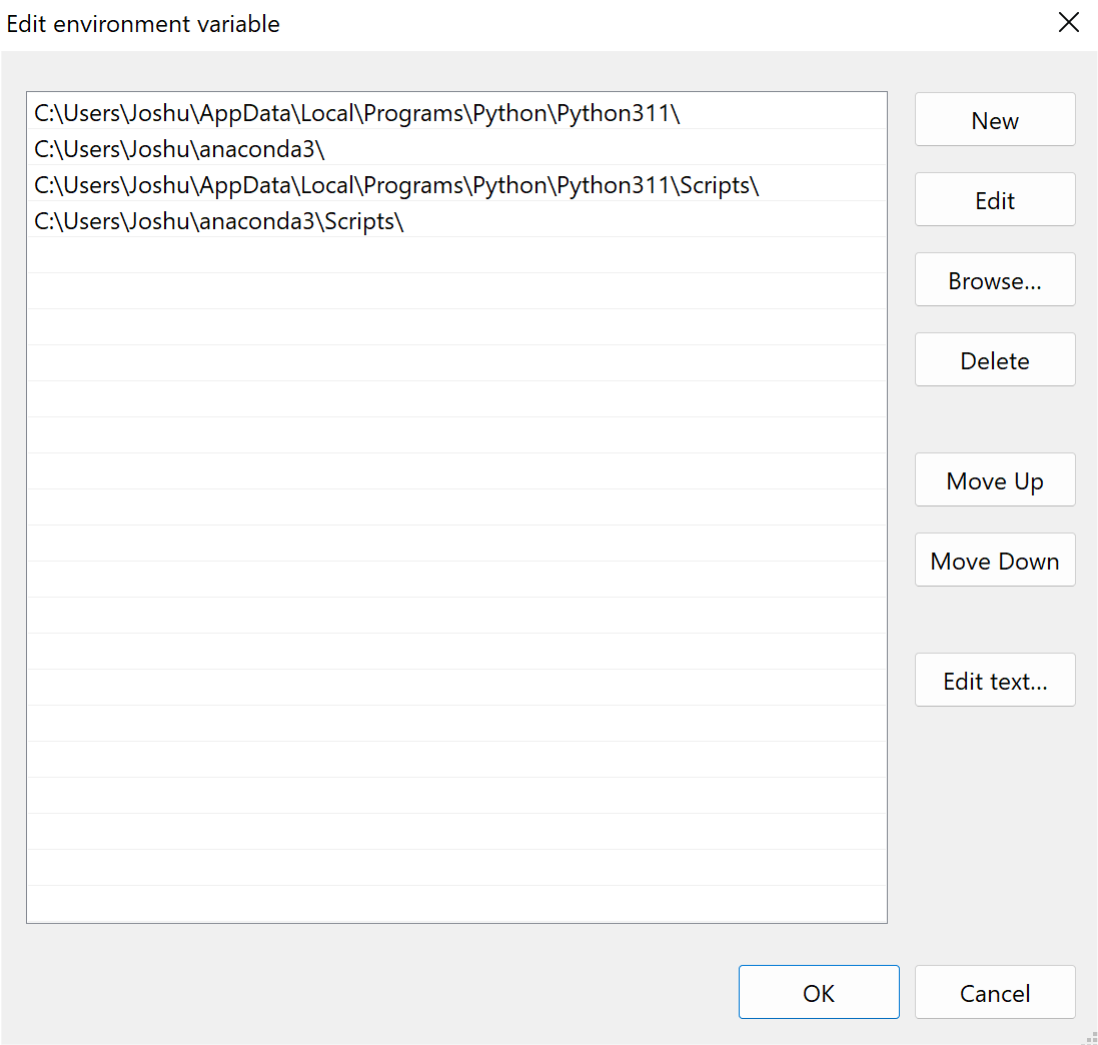Image resolution: width=1098 pixels, height=1045 pixels.
Task: Select the Python311\ path entry
Action: click(457, 112)
